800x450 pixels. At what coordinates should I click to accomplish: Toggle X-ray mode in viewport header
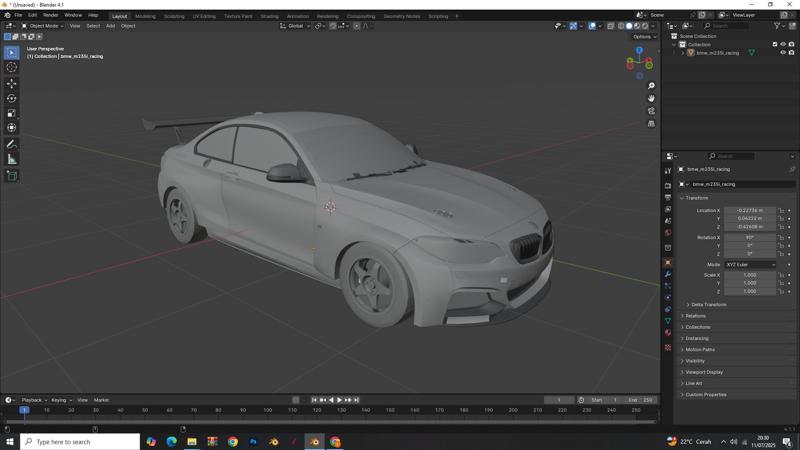click(x=610, y=26)
